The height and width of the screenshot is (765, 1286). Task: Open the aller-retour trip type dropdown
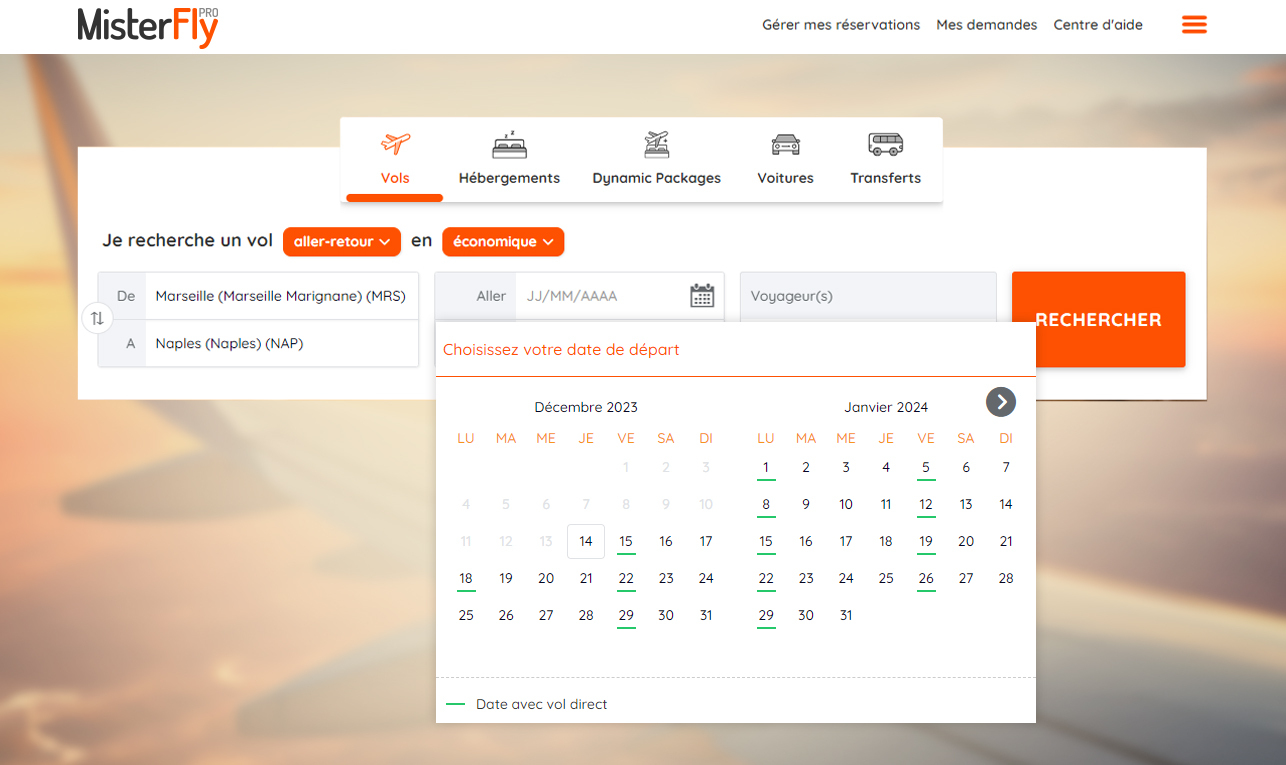342,241
